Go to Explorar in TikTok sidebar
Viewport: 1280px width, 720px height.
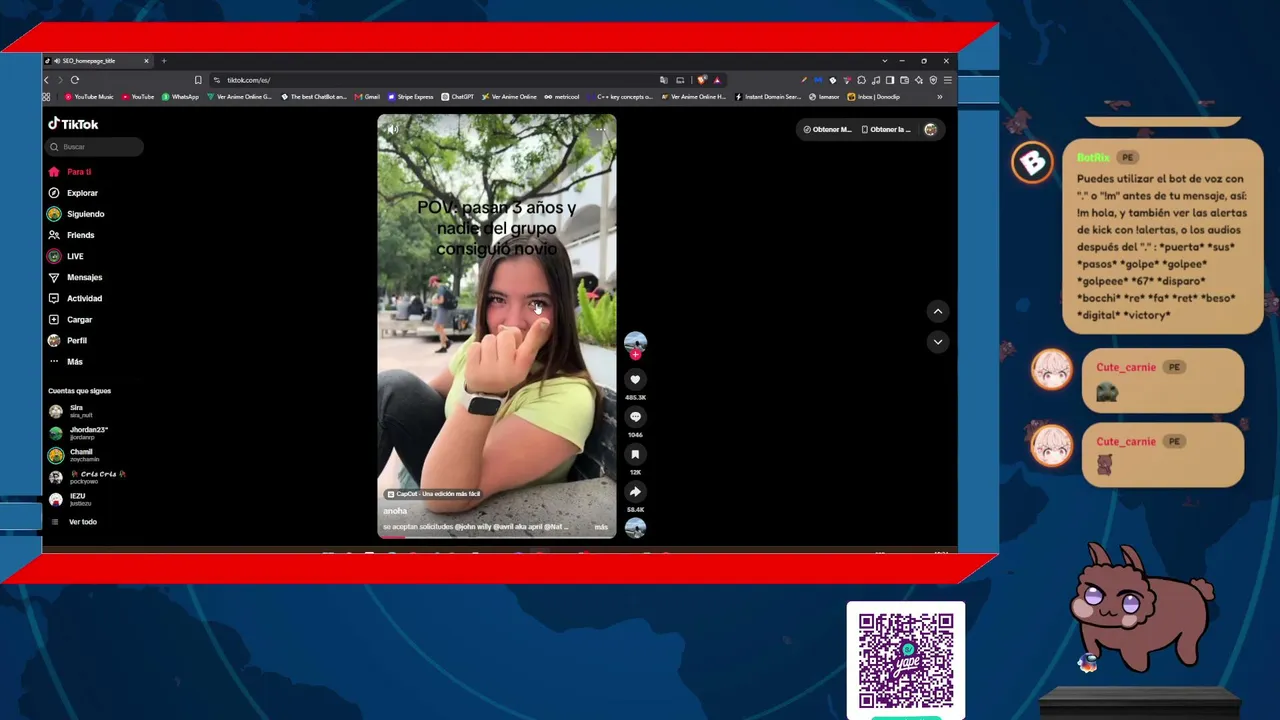coord(73,193)
